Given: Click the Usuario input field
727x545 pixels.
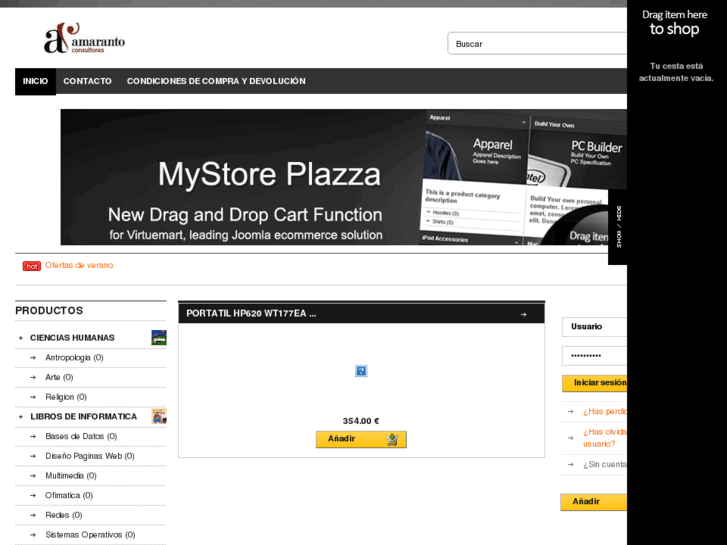Looking at the screenshot, I should pos(594,327).
